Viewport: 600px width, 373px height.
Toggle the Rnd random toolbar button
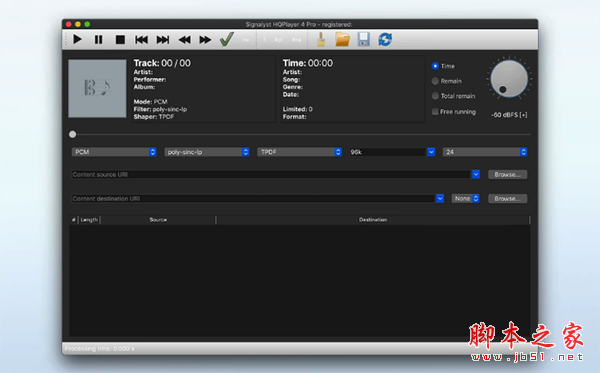(296, 40)
